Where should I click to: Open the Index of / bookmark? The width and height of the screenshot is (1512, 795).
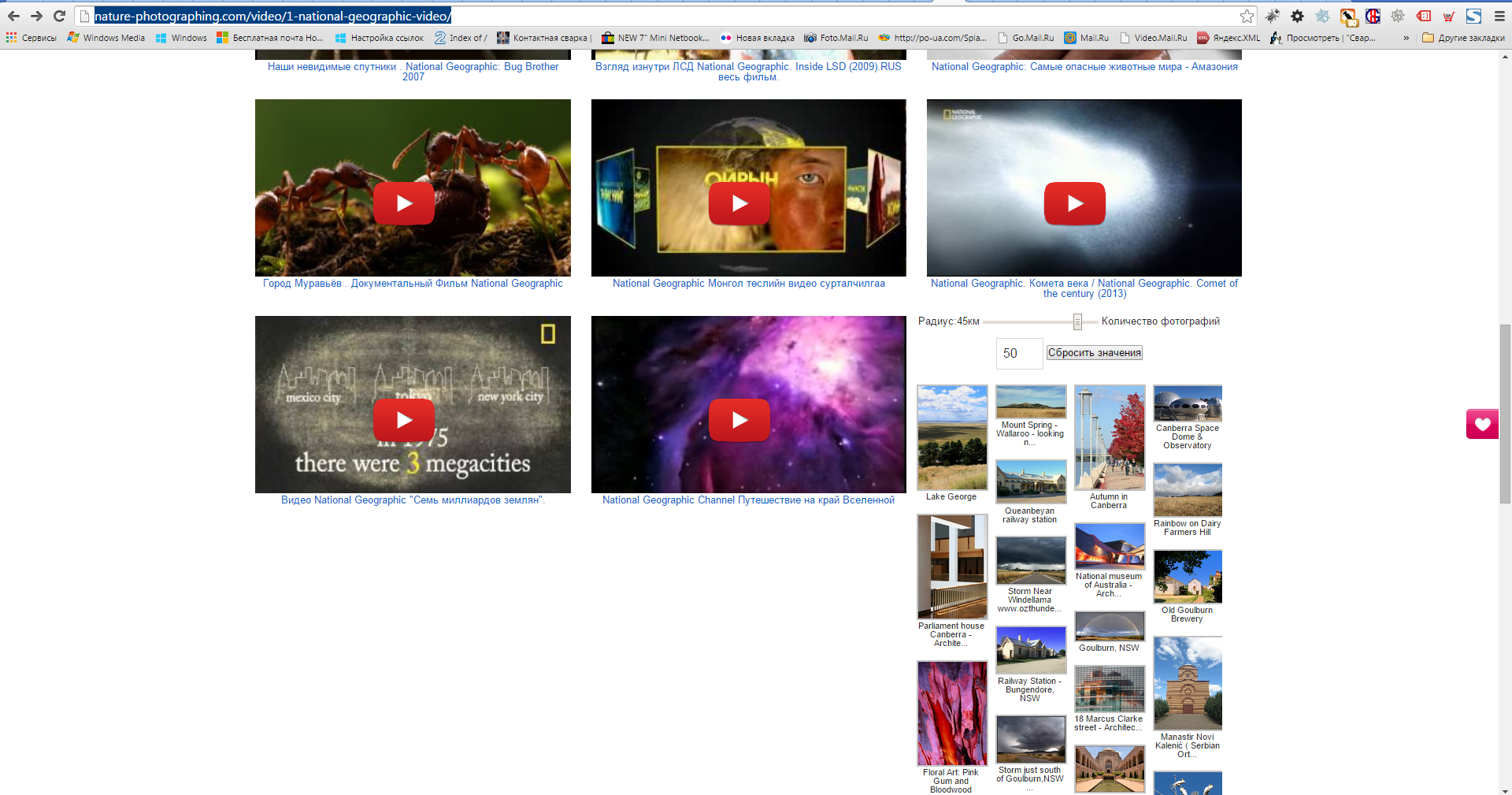pos(461,38)
